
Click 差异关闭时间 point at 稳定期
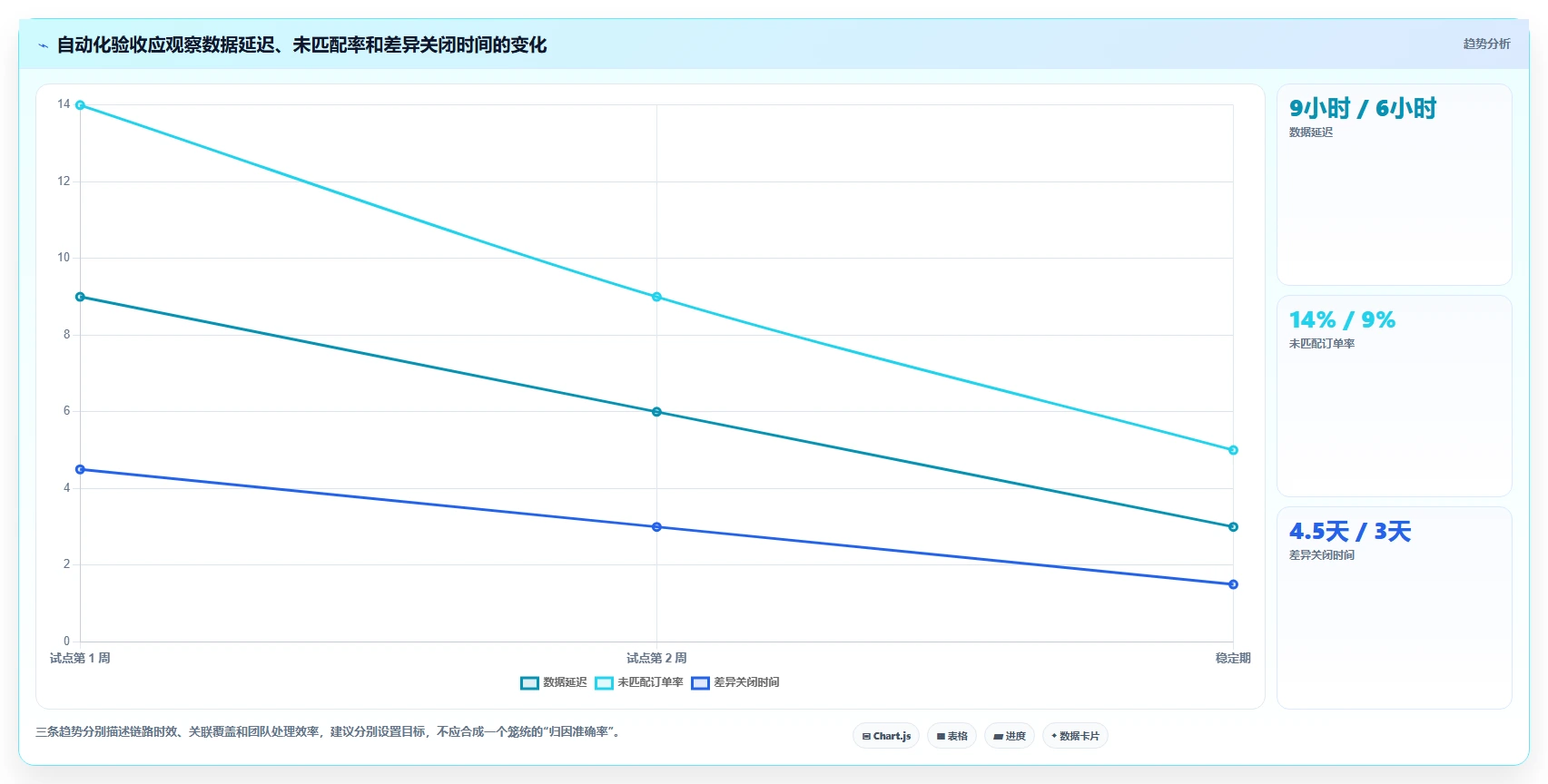[x=1233, y=584]
